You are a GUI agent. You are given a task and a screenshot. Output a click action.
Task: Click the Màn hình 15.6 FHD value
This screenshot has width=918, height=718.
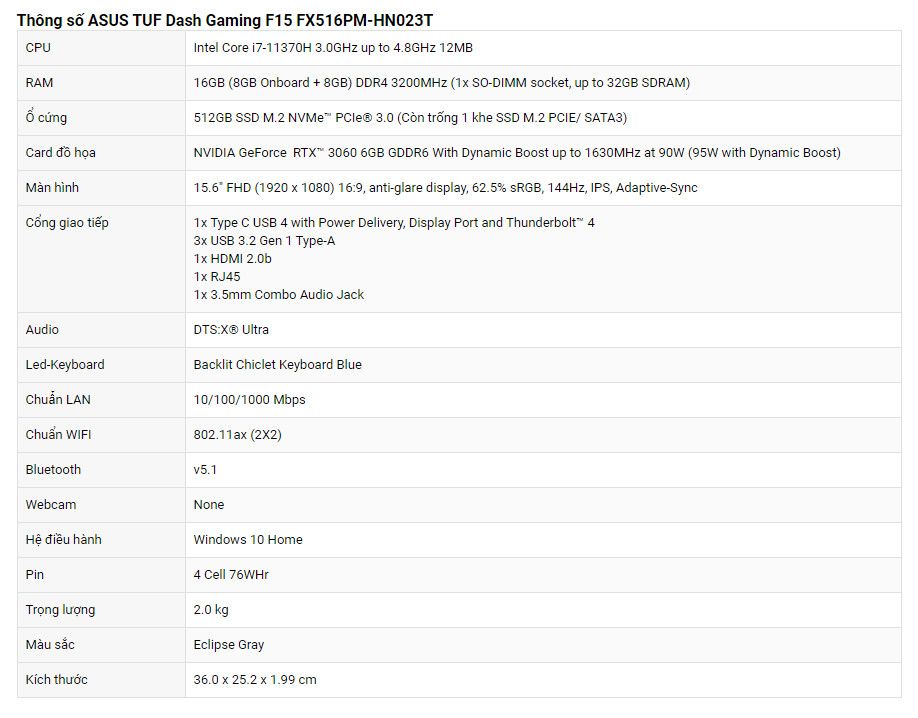coord(446,187)
